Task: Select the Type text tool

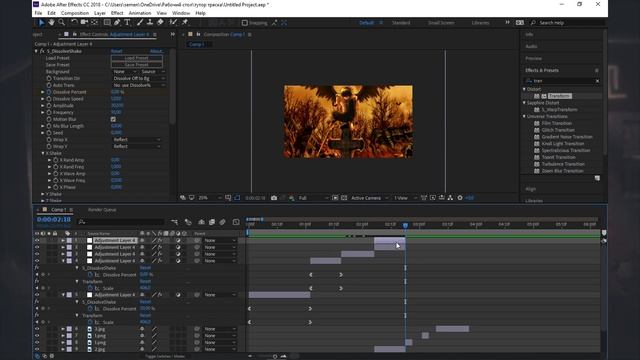Action: pos(127,22)
